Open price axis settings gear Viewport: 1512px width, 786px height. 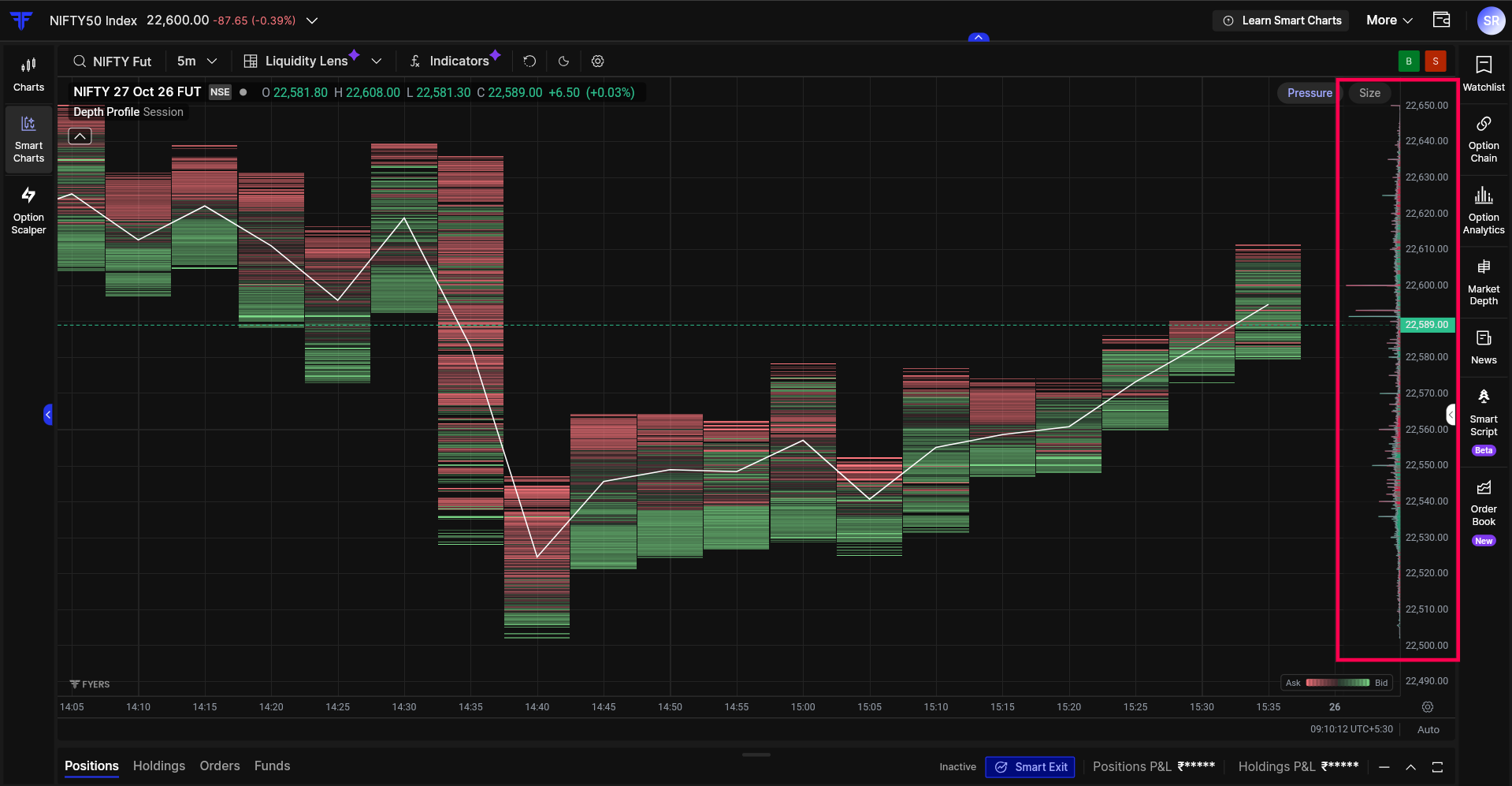coord(1428,707)
